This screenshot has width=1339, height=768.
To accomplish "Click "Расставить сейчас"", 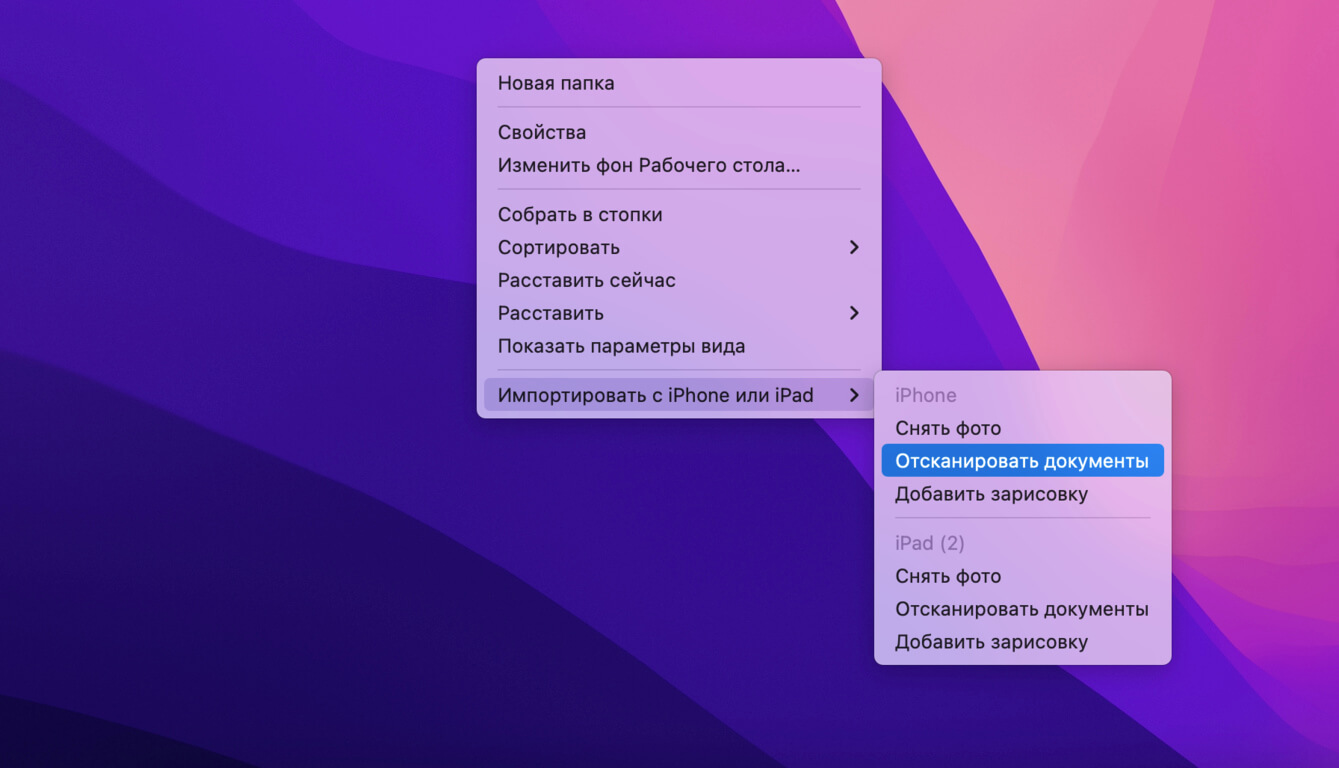I will click(587, 280).
